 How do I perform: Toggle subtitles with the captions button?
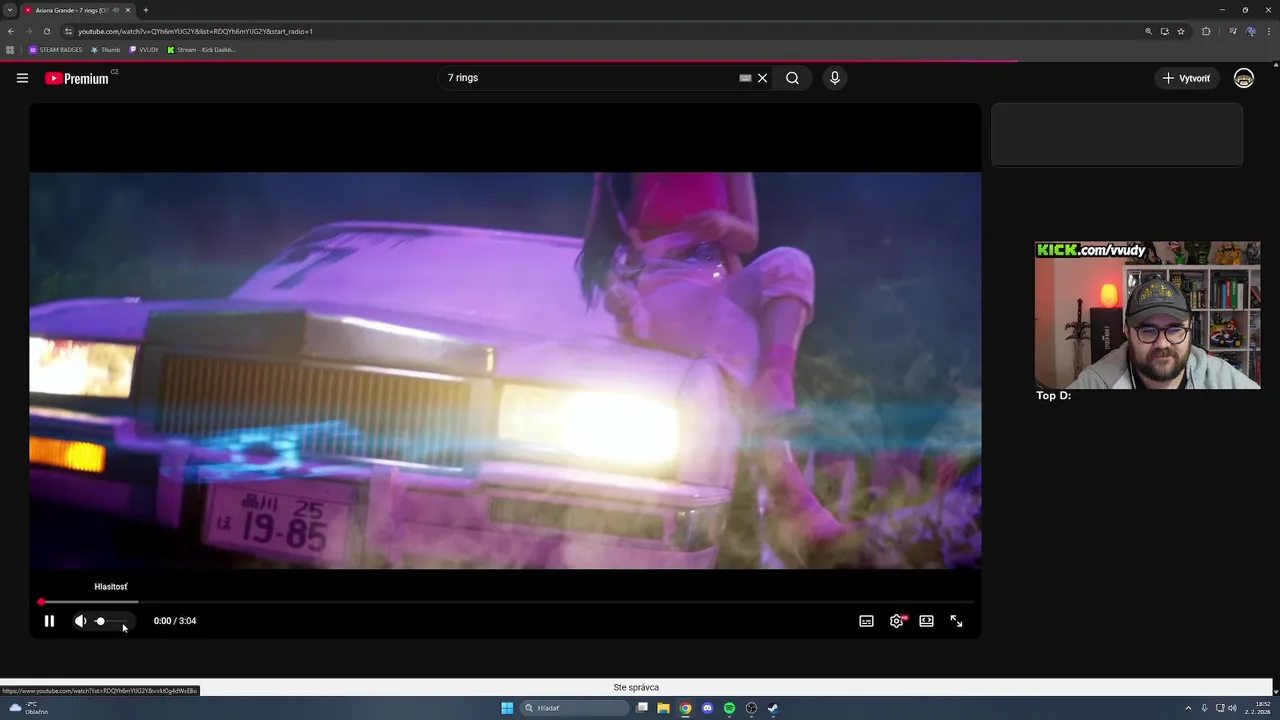pyautogui.click(x=867, y=621)
